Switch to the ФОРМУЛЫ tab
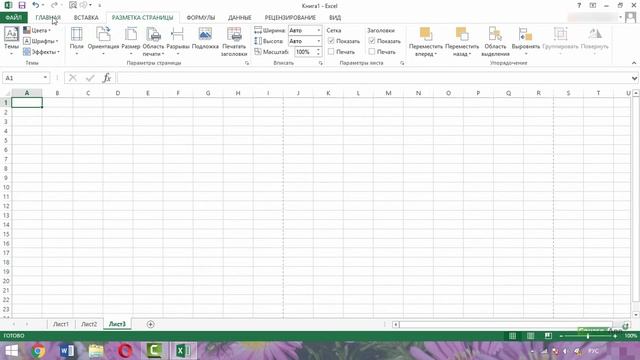Viewport: 640px width, 360px height. (x=200, y=18)
